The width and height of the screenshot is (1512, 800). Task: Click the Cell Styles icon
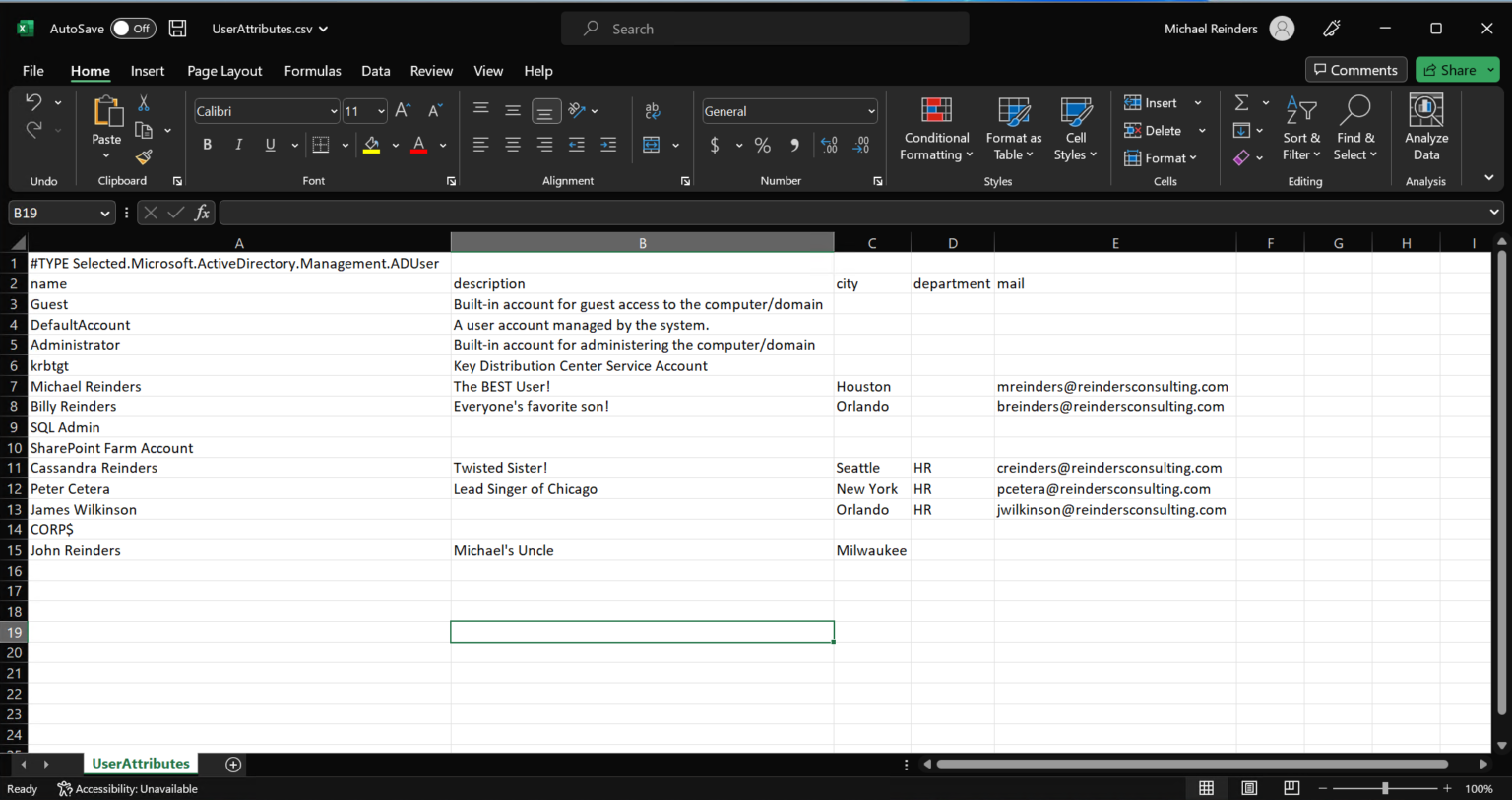pos(1075,129)
